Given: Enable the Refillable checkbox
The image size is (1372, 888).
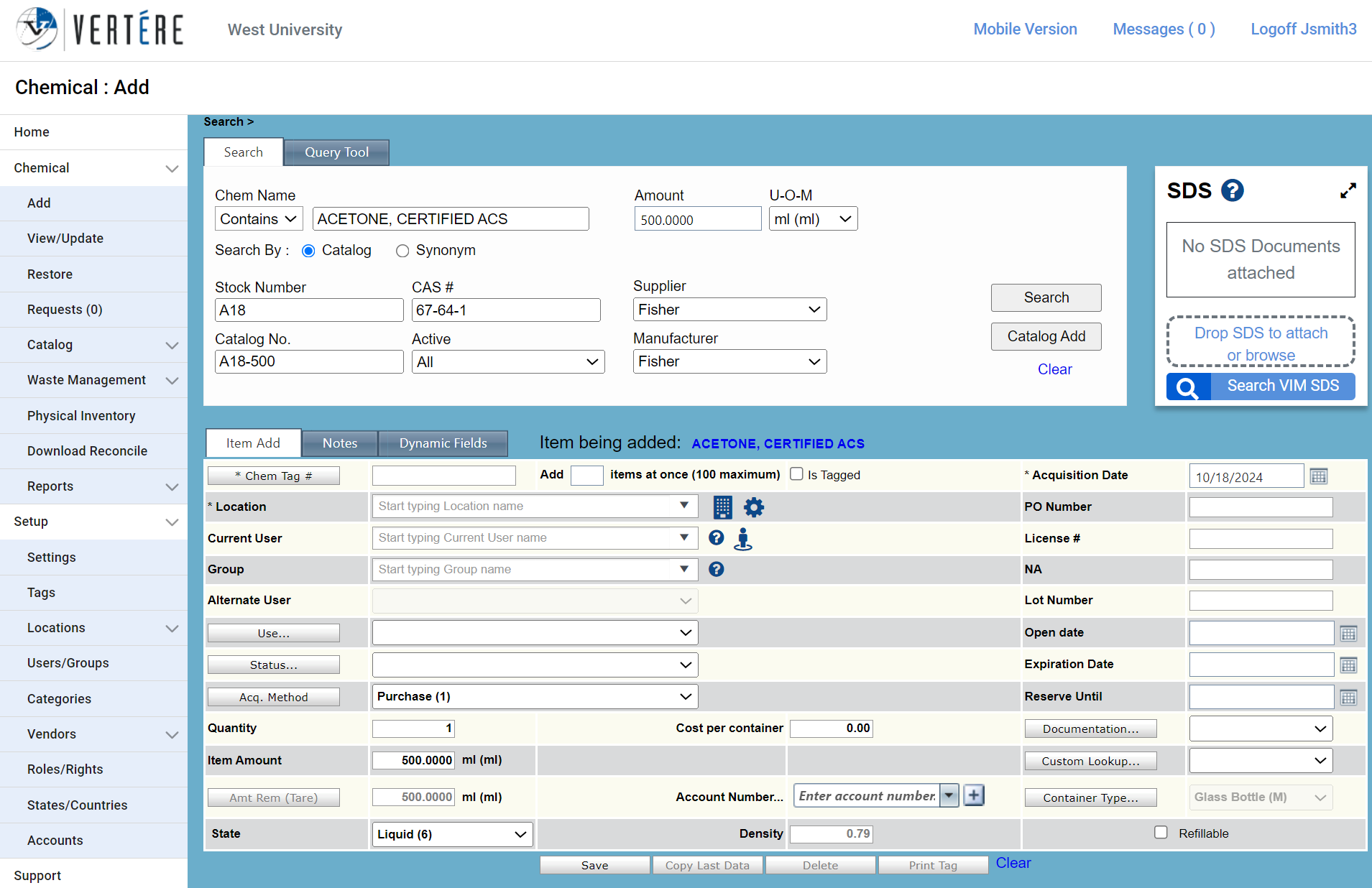Looking at the screenshot, I should pyautogui.click(x=1161, y=833).
